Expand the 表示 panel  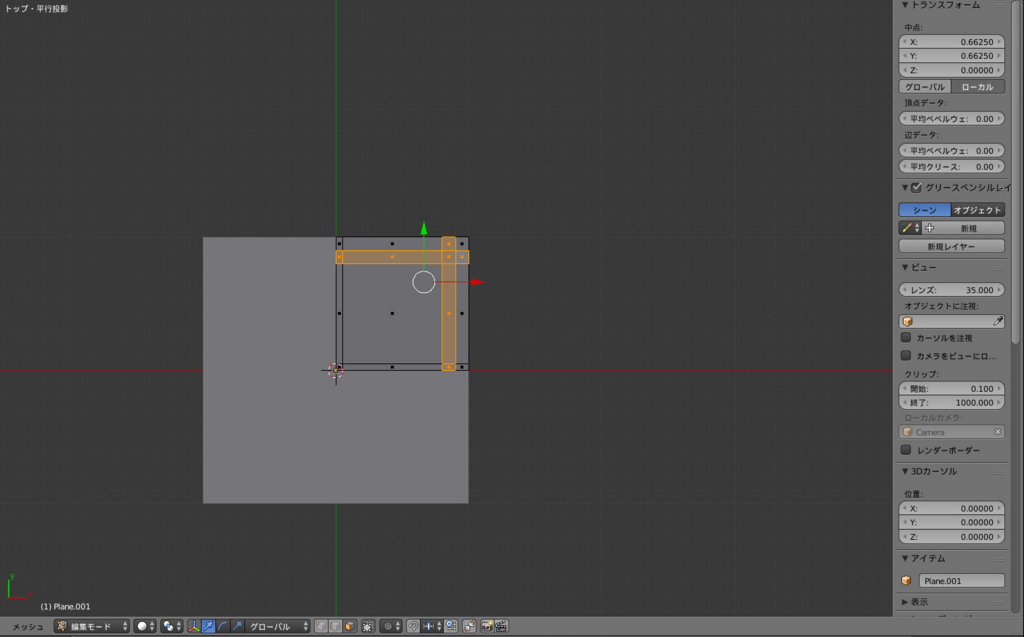click(x=905, y=602)
